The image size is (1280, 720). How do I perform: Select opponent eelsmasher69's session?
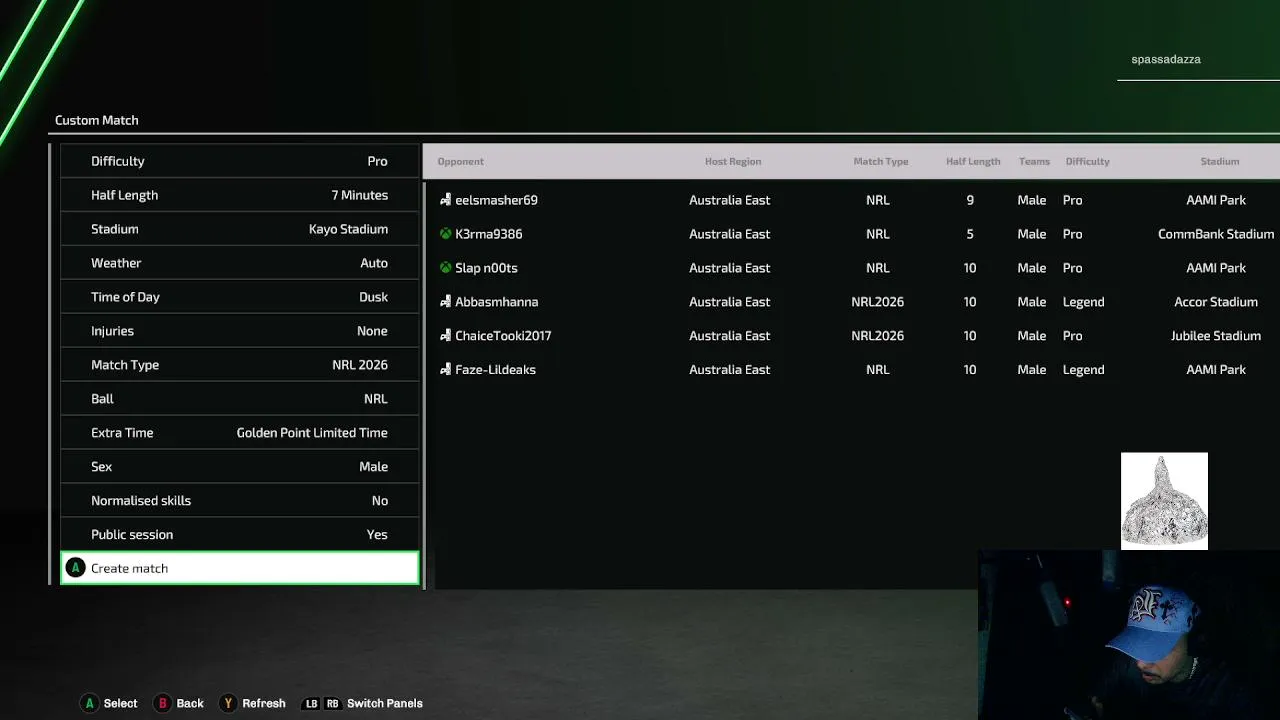click(x=854, y=200)
